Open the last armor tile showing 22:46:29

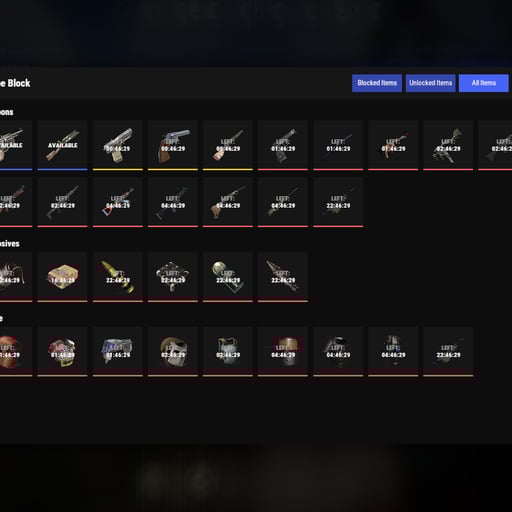448,352
